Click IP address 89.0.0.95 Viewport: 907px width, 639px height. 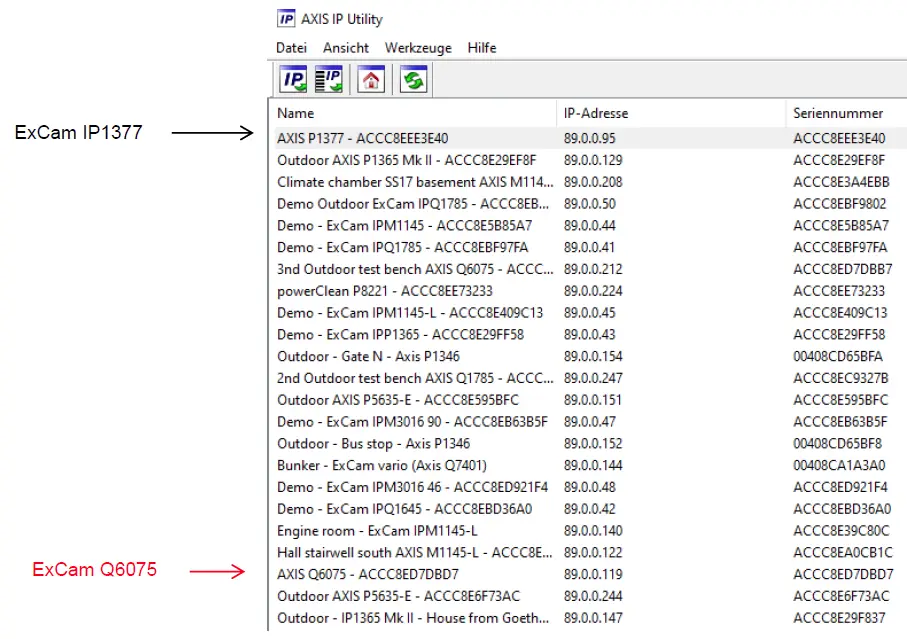click(x=589, y=138)
